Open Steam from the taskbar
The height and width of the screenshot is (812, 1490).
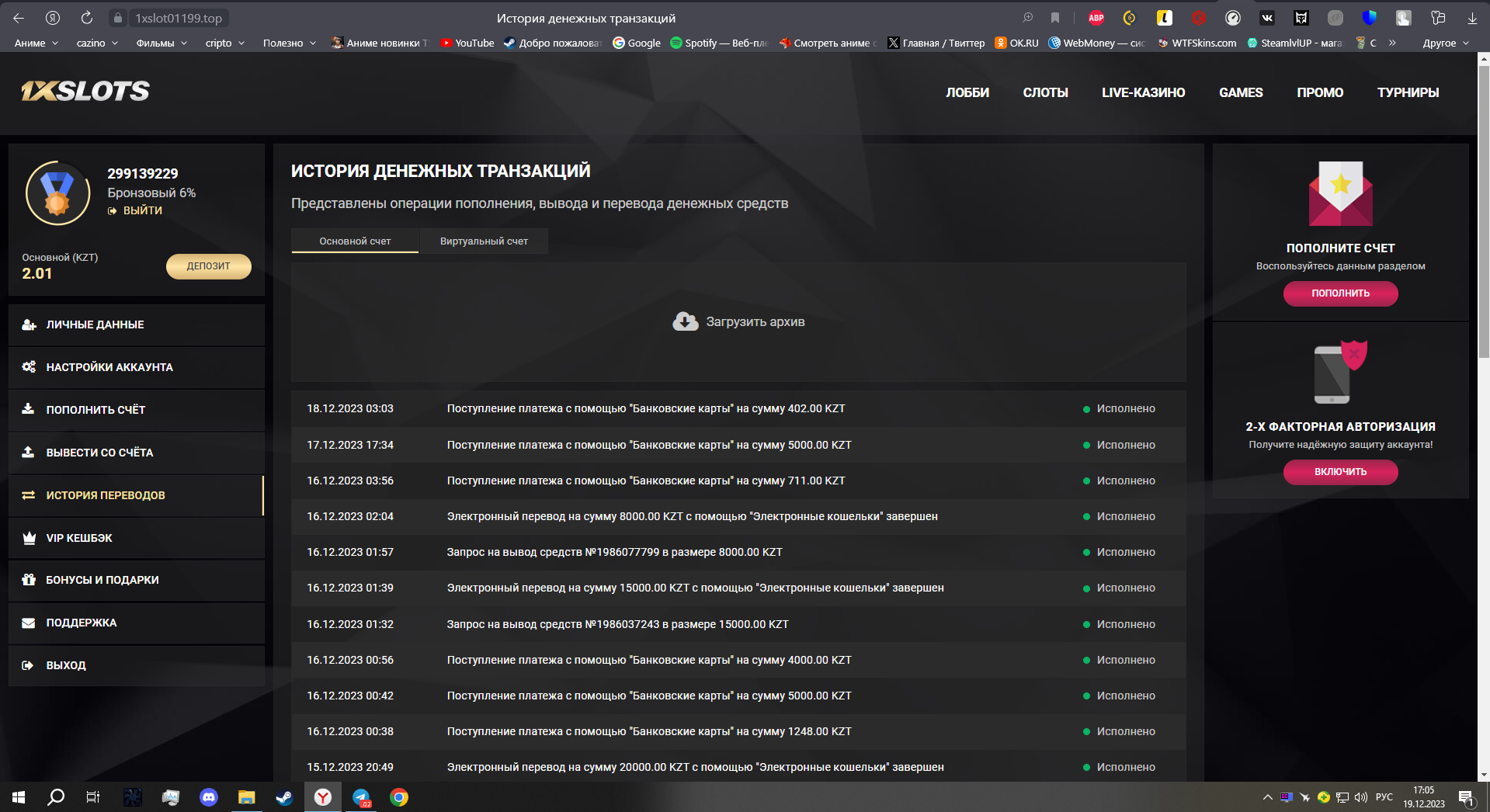pyautogui.click(x=285, y=797)
